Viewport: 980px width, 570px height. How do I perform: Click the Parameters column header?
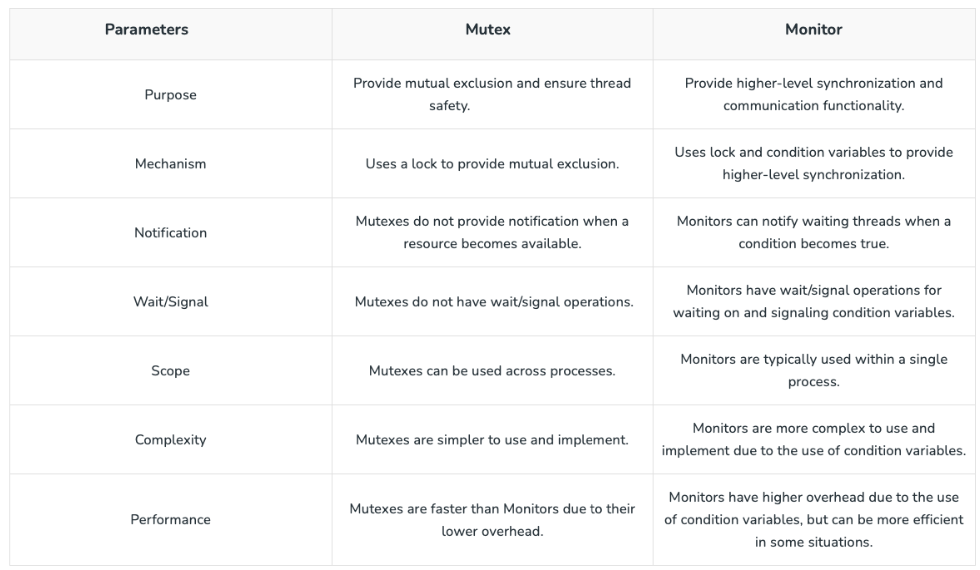coord(146,29)
